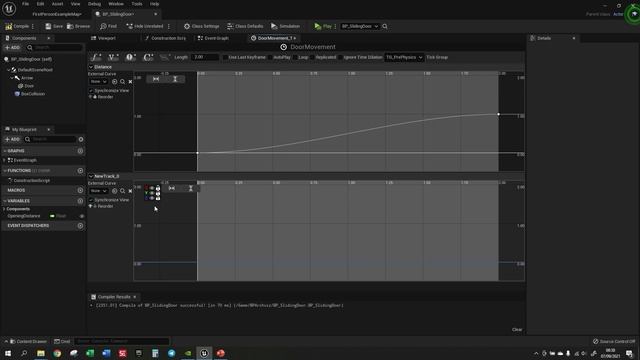Compile the blueprint with the Compile button
Viewport: 640px width, 360px height.
click(17, 26)
